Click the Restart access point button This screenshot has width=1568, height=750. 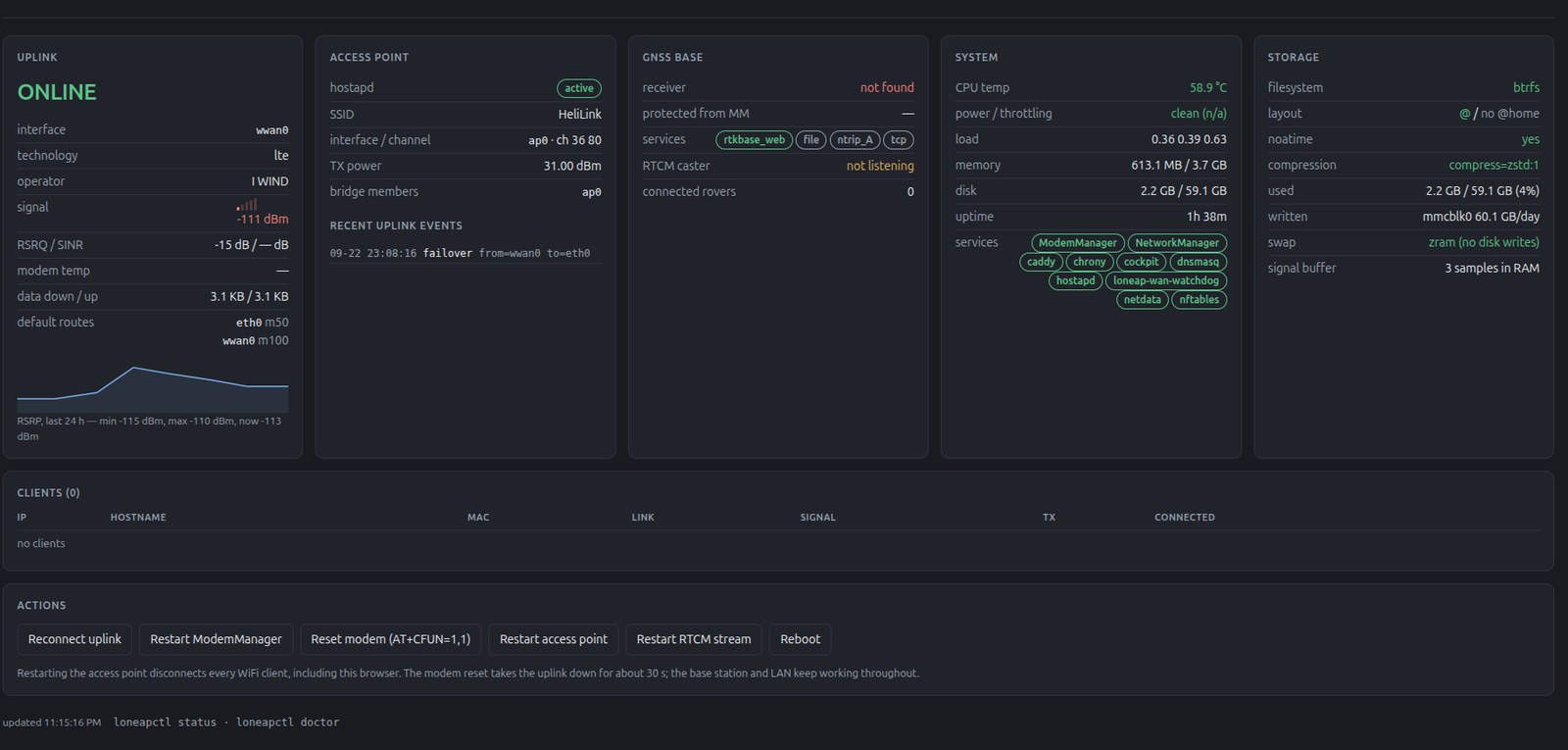tap(554, 639)
